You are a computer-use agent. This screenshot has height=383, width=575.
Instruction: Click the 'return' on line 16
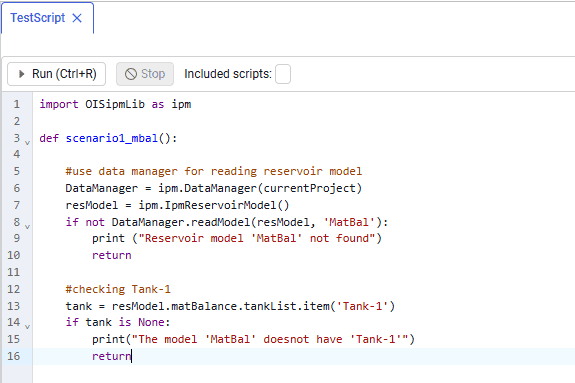111,356
